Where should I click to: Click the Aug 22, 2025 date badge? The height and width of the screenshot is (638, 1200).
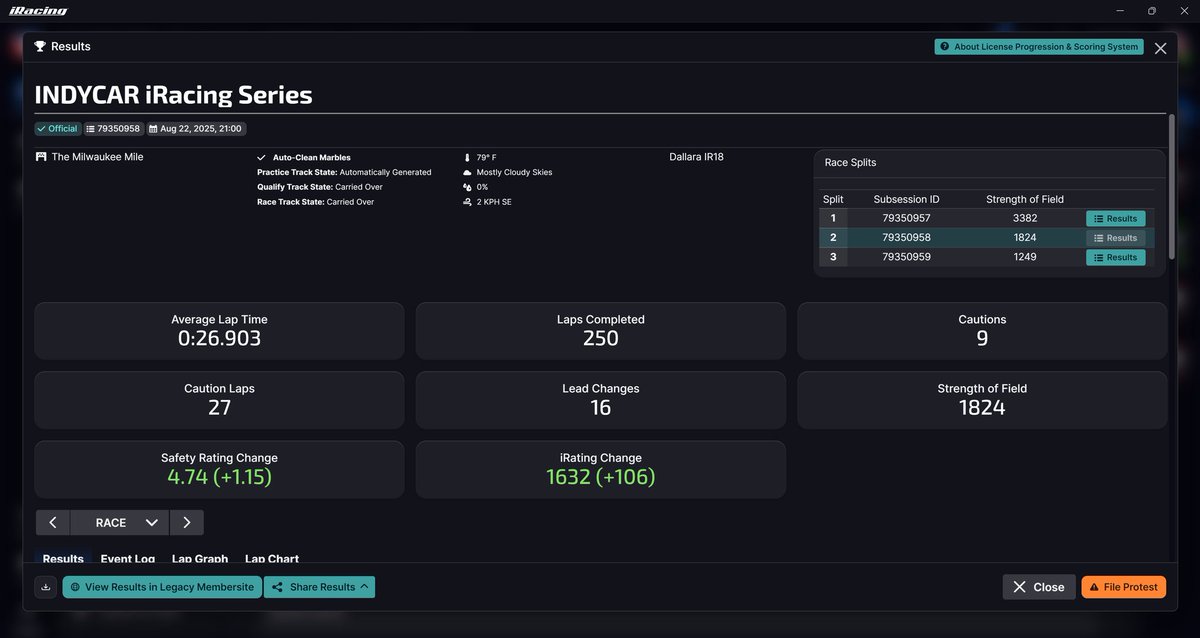point(196,129)
